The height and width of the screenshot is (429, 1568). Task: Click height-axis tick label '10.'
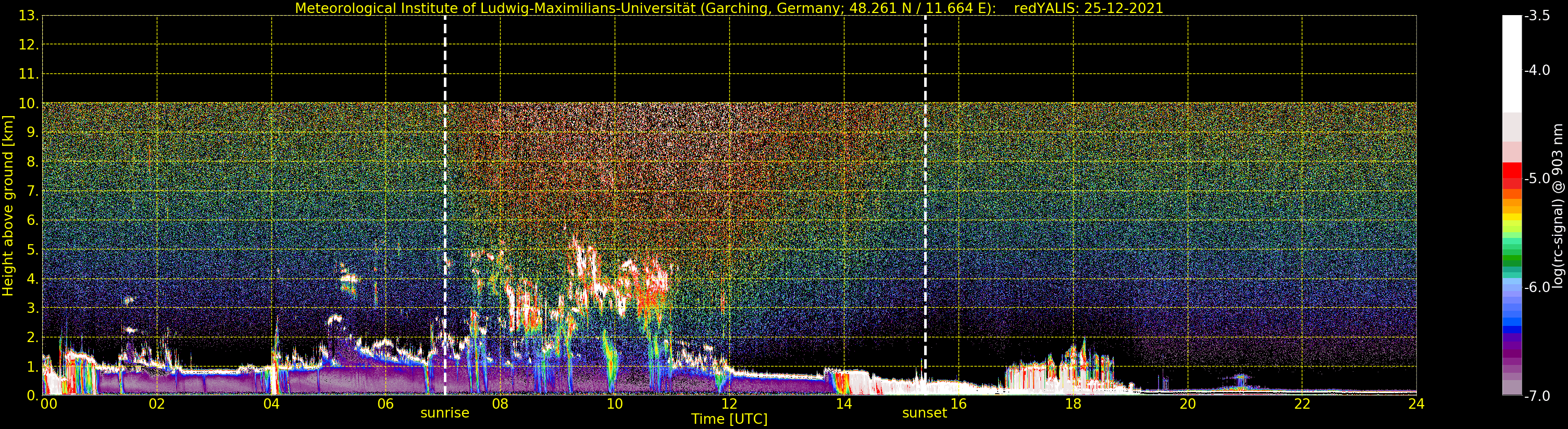click(x=29, y=104)
